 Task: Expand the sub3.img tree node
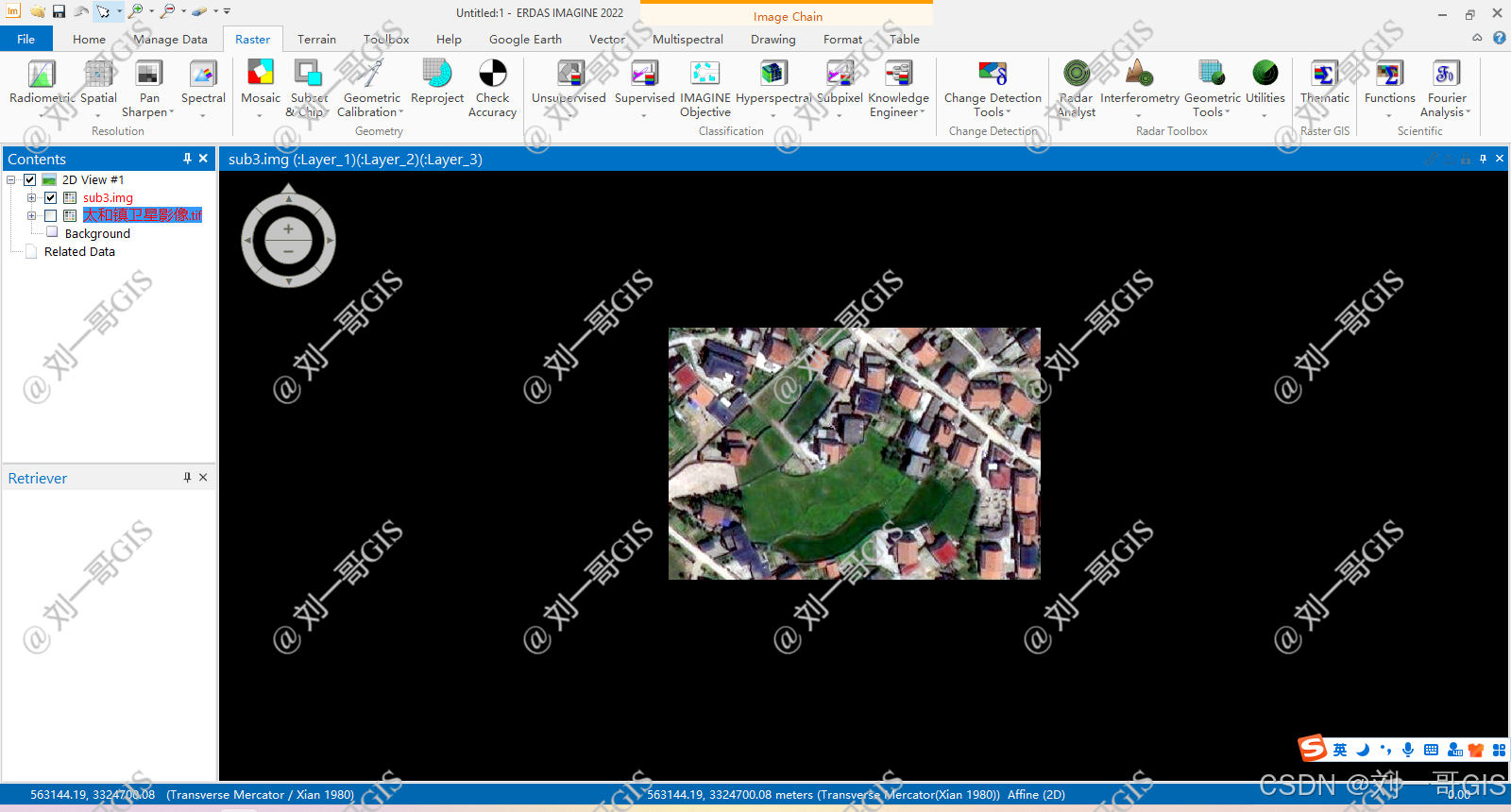pos(31,197)
